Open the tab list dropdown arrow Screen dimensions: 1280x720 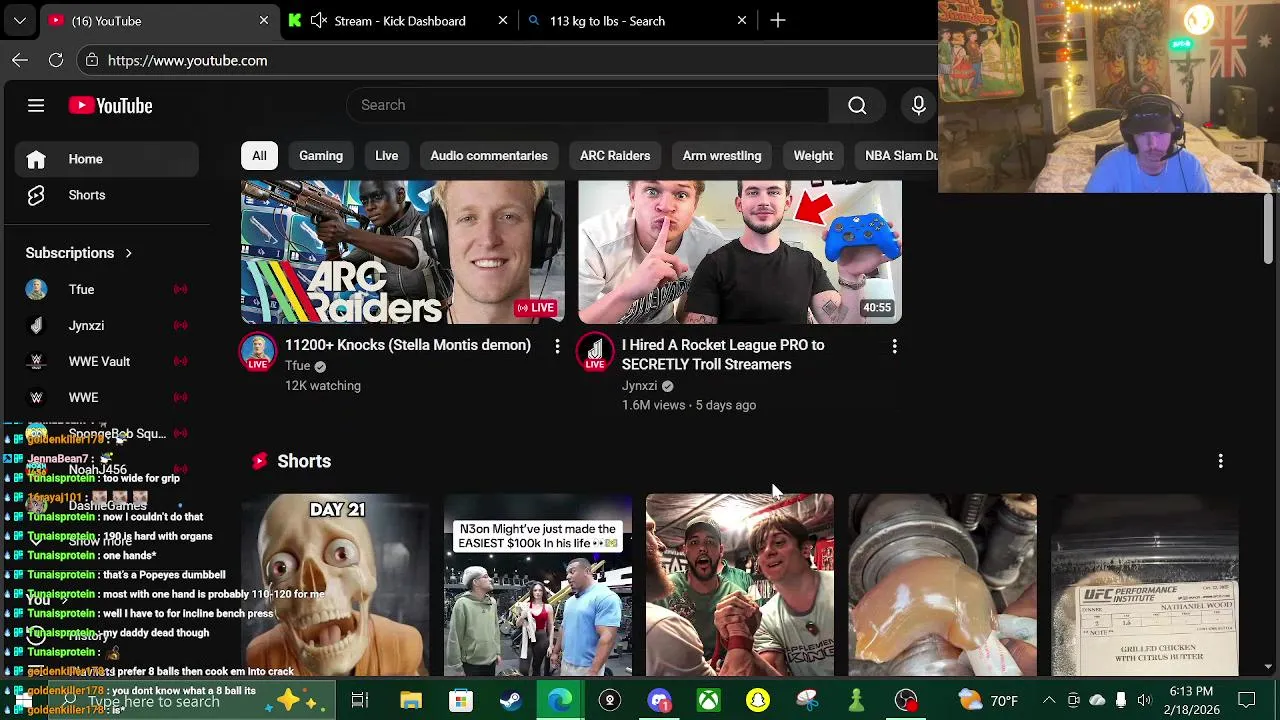click(19, 20)
